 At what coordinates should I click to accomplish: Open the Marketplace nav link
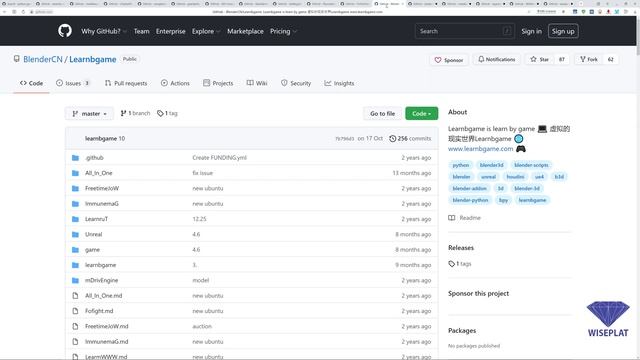click(245, 31)
